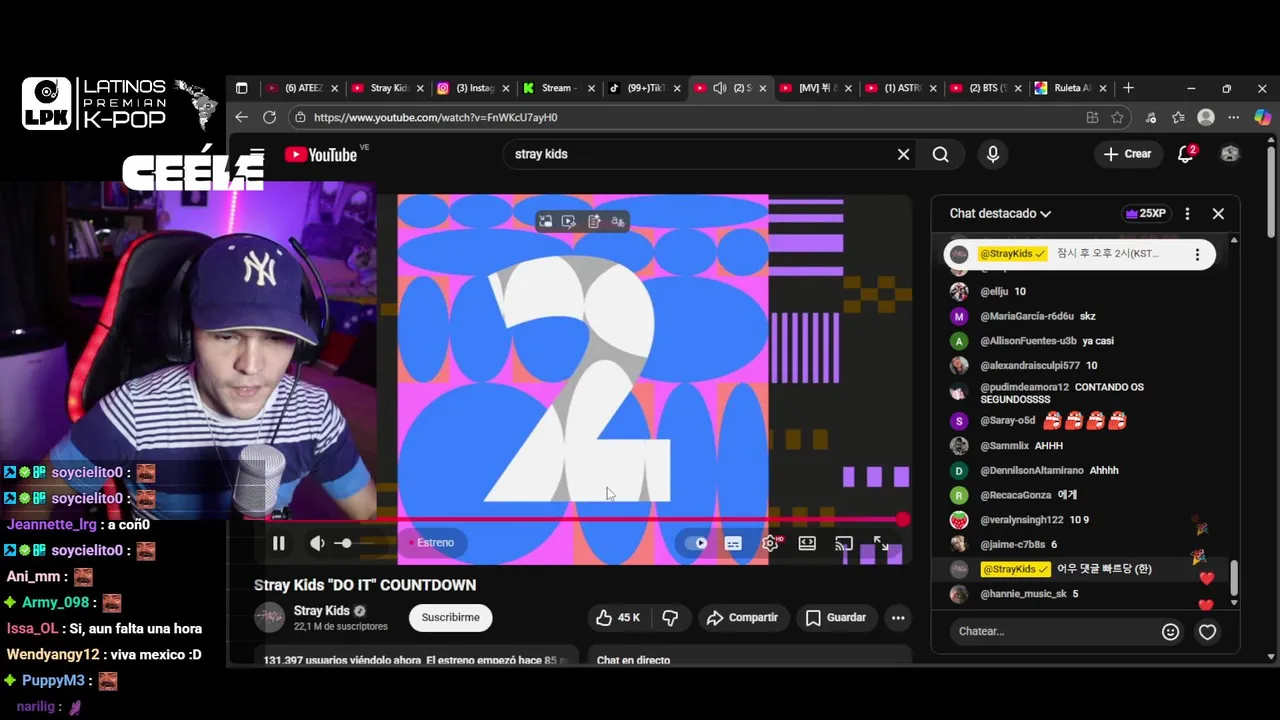The width and height of the screenshot is (1280, 720).
Task: Click the cast to TV icon
Action: [844, 543]
